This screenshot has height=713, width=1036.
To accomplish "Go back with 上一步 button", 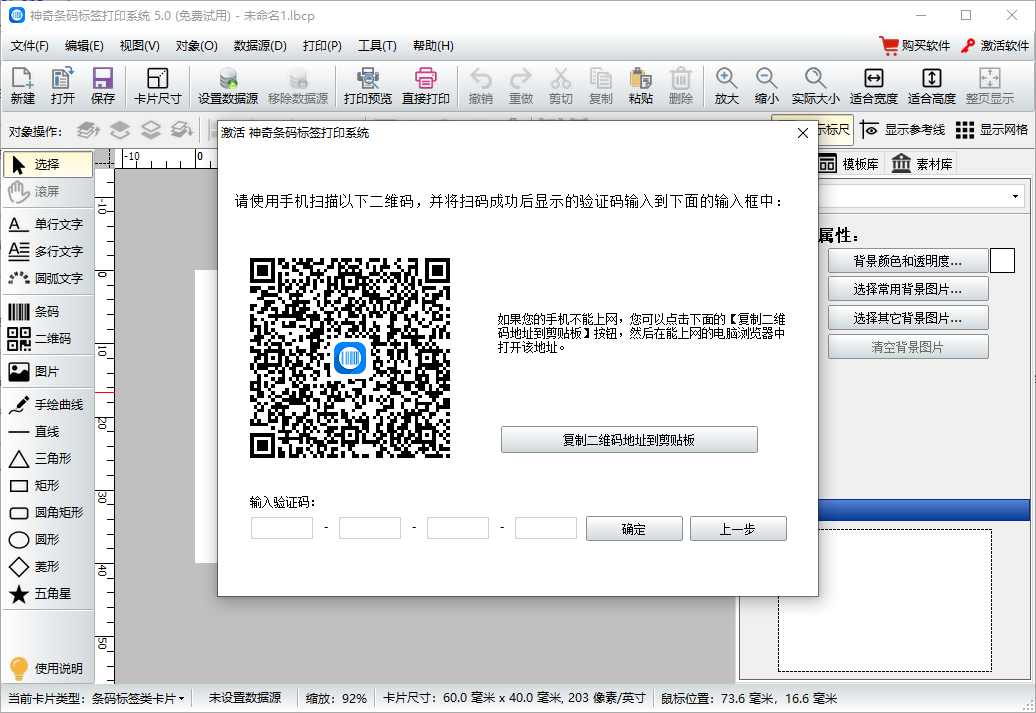I will click(x=738, y=529).
